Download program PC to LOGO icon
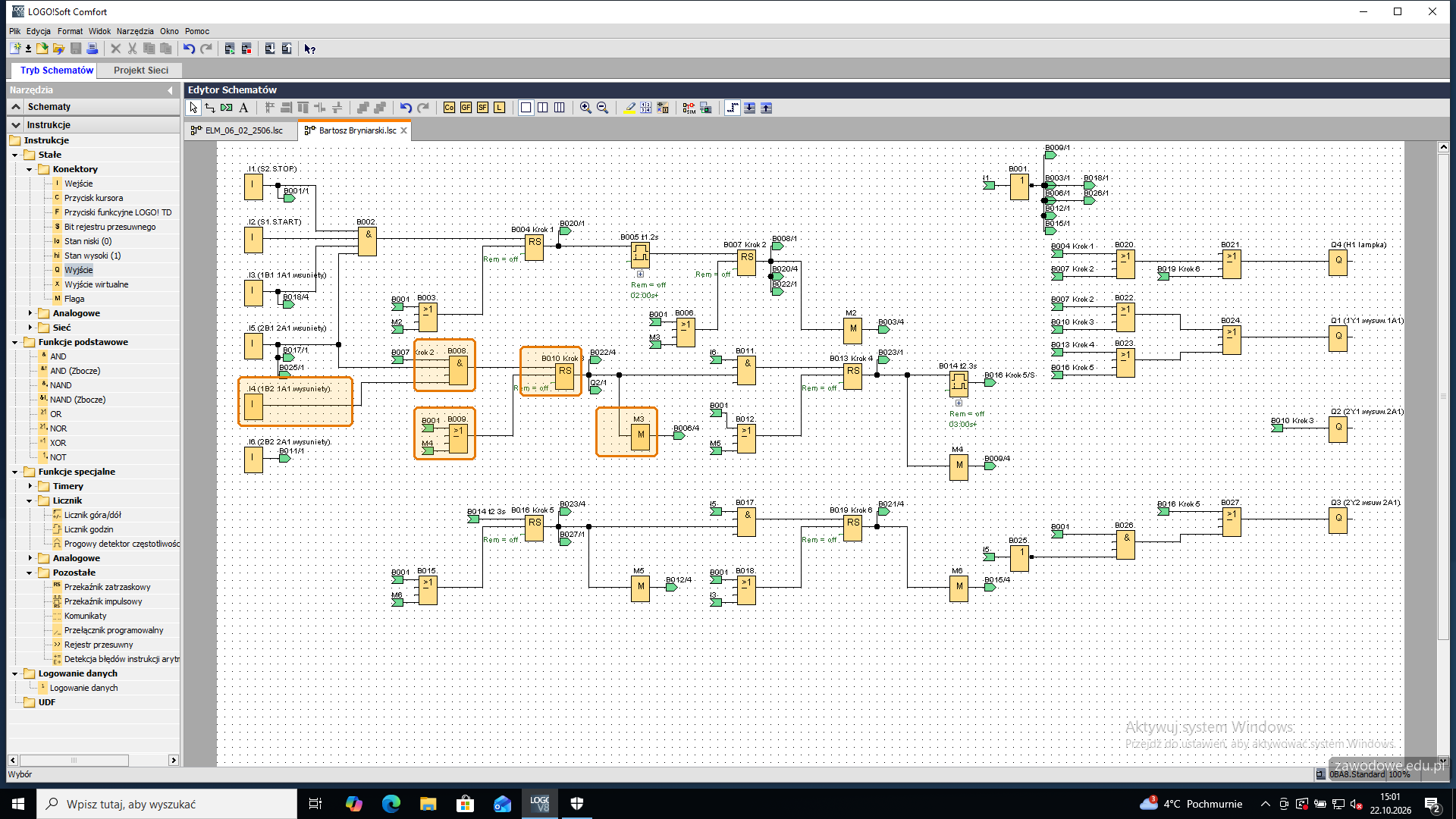 [270, 49]
